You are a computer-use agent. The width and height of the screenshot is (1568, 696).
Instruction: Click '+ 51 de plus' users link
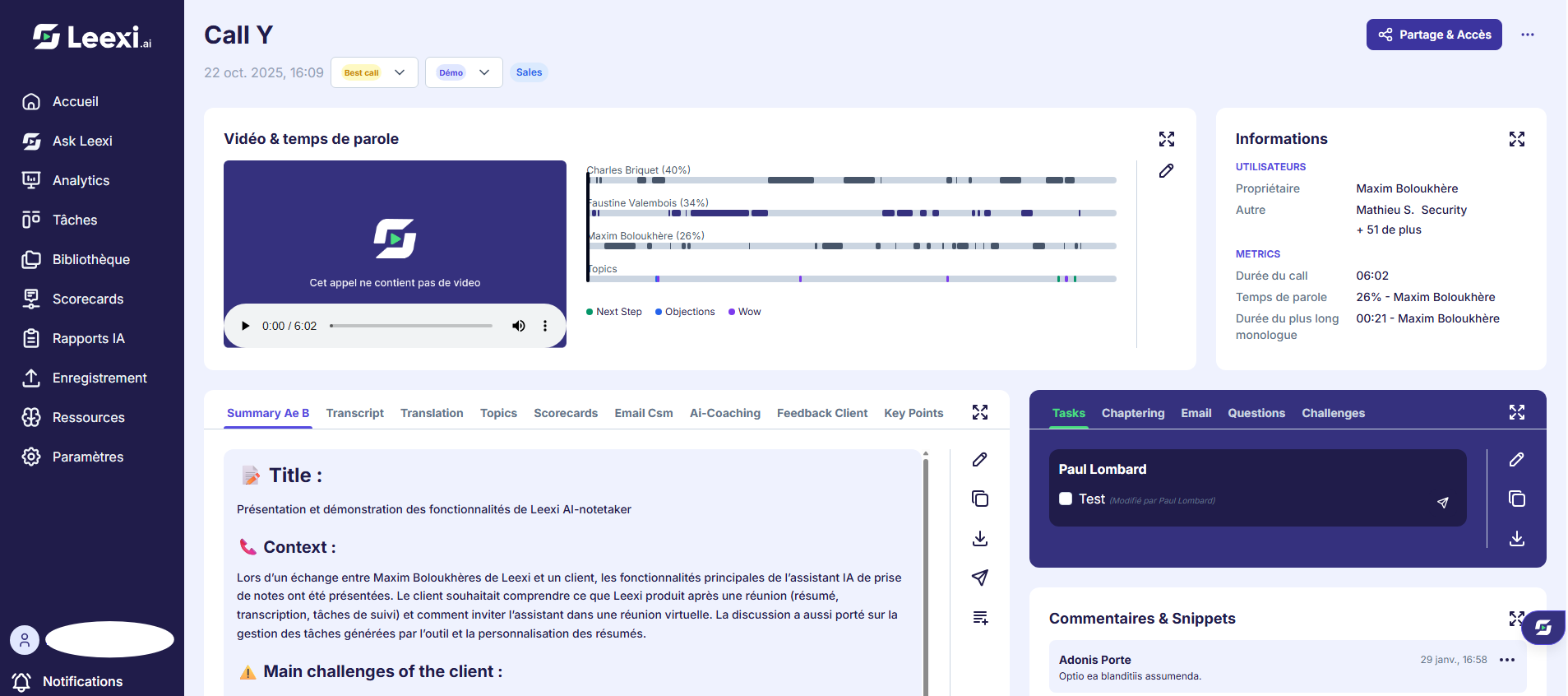tap(1389, 230)
